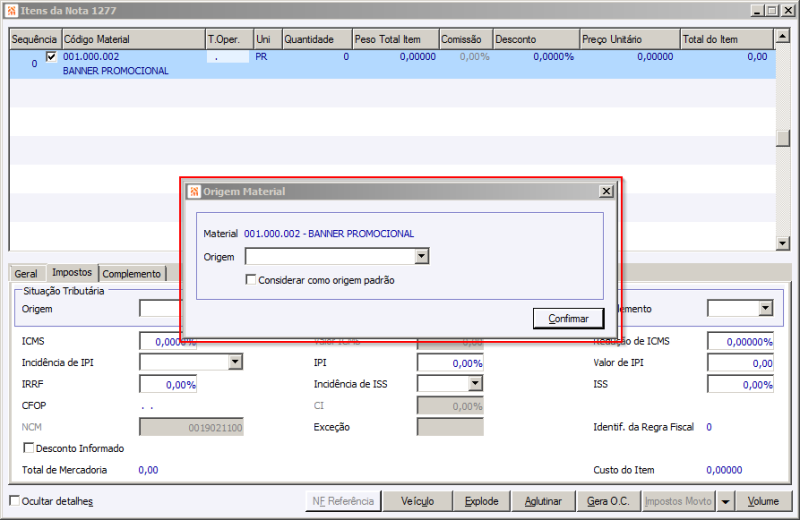This screenshot has width=800, height=520.
Task: Click the Veículo button
Action: coord(417,501)
